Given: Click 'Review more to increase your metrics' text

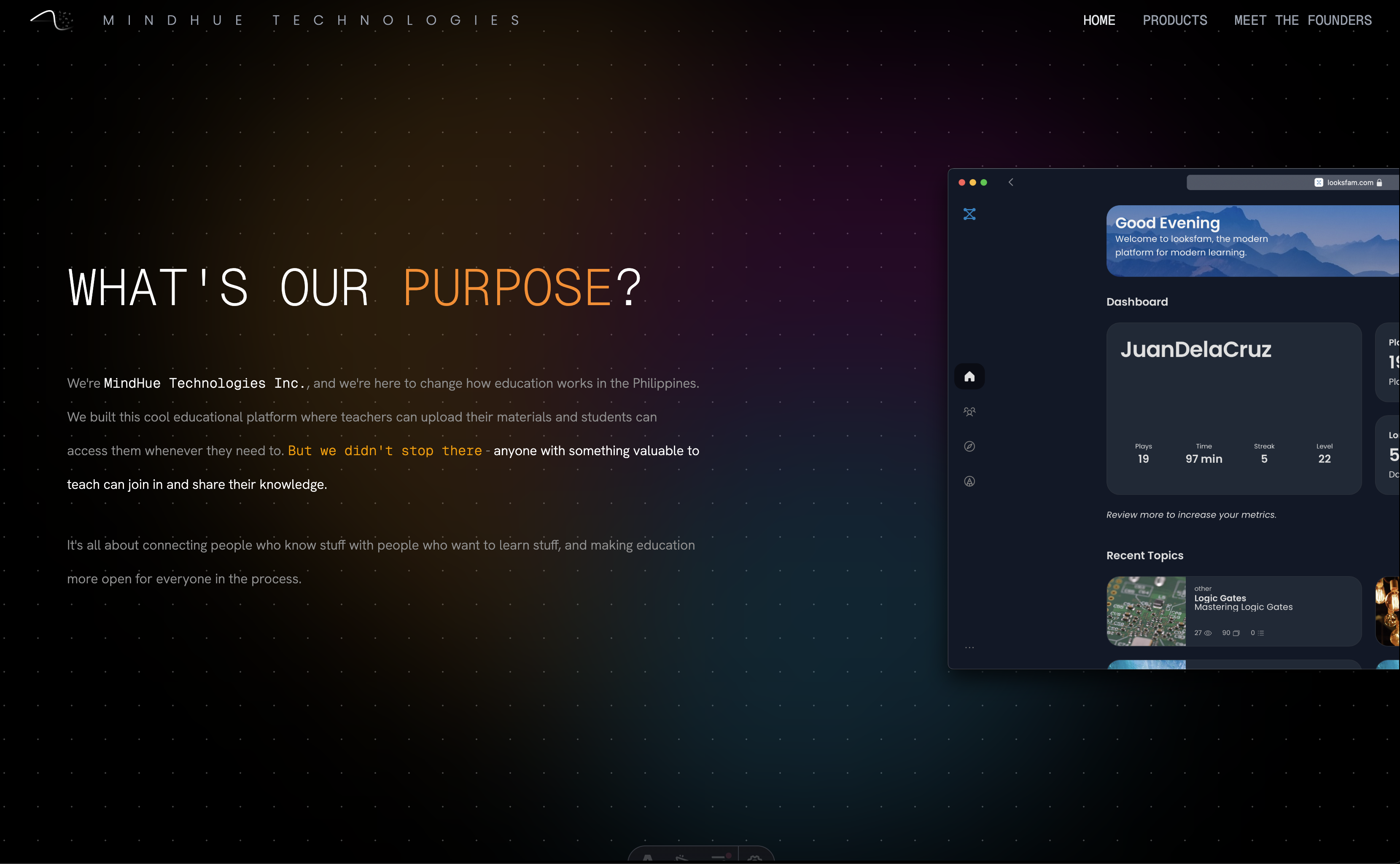Looking at the screenshot, I should pyautogui.click(x=1191, y=515).
